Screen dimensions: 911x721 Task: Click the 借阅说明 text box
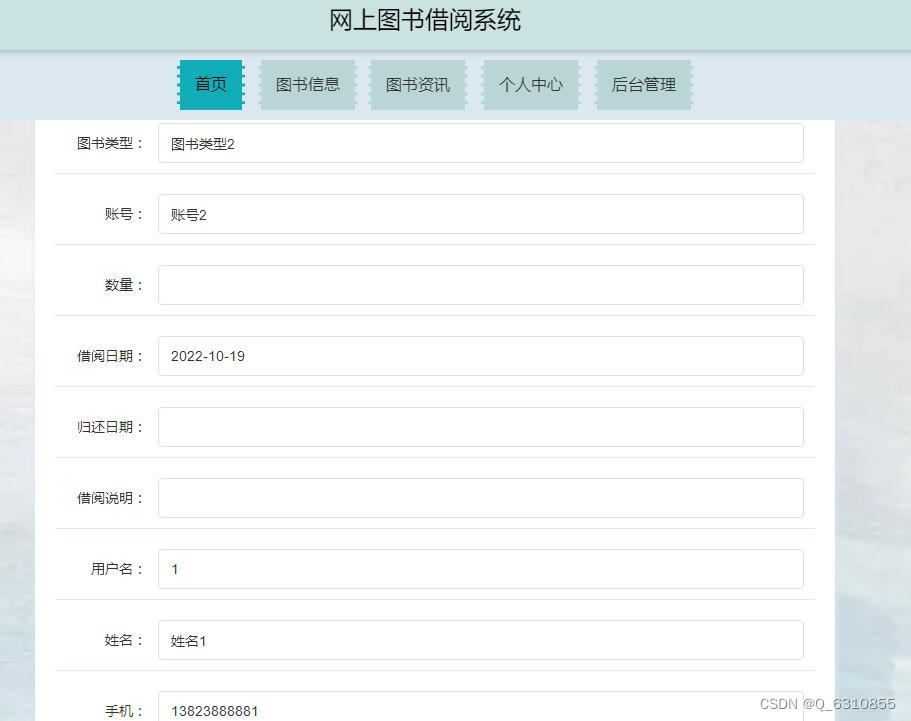pos(480,497)
